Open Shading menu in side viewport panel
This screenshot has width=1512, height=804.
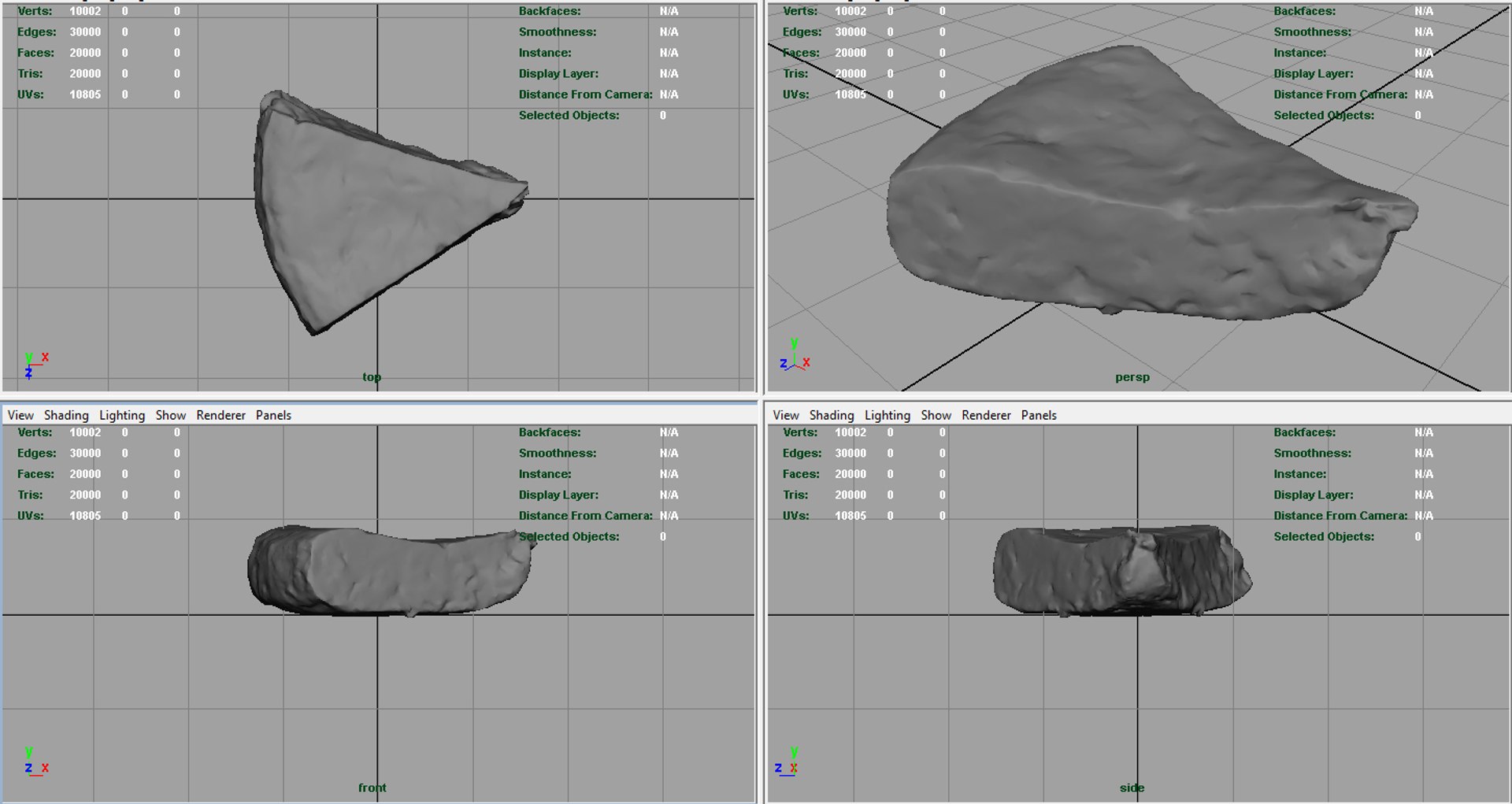[x=832, y=415]
